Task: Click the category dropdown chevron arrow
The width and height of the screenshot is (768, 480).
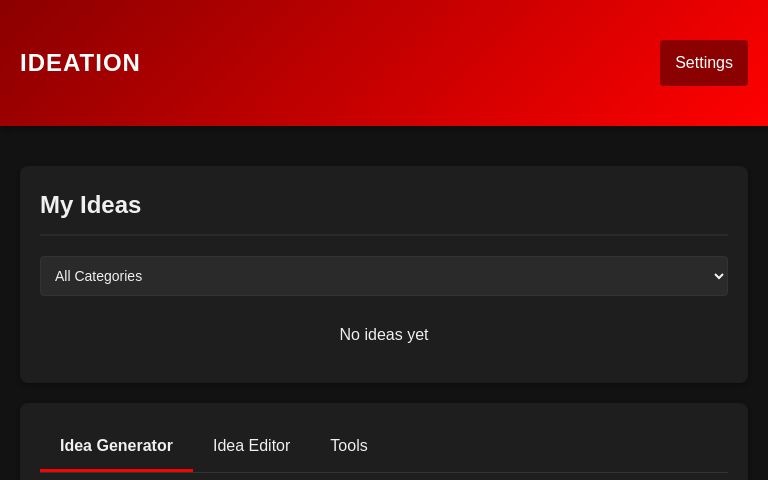Action: [x=717, y=276]
